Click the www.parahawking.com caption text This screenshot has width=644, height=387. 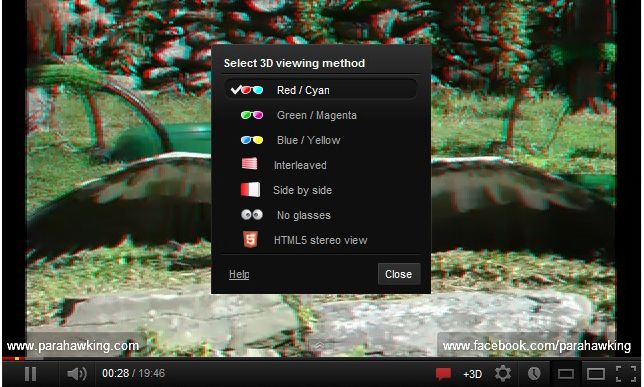pyautogui.click(x=73, y=346)
